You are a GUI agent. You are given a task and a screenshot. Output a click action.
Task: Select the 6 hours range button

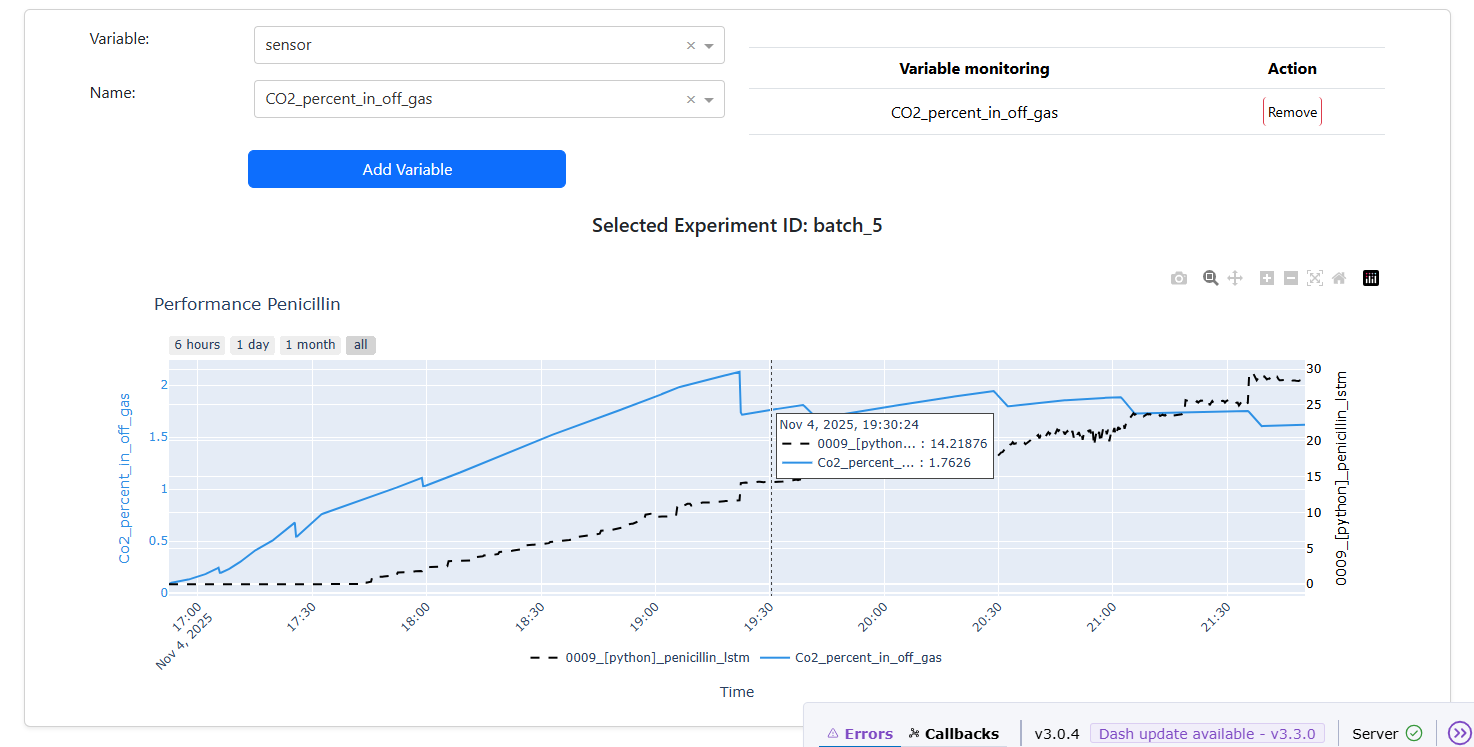[197, 345]
